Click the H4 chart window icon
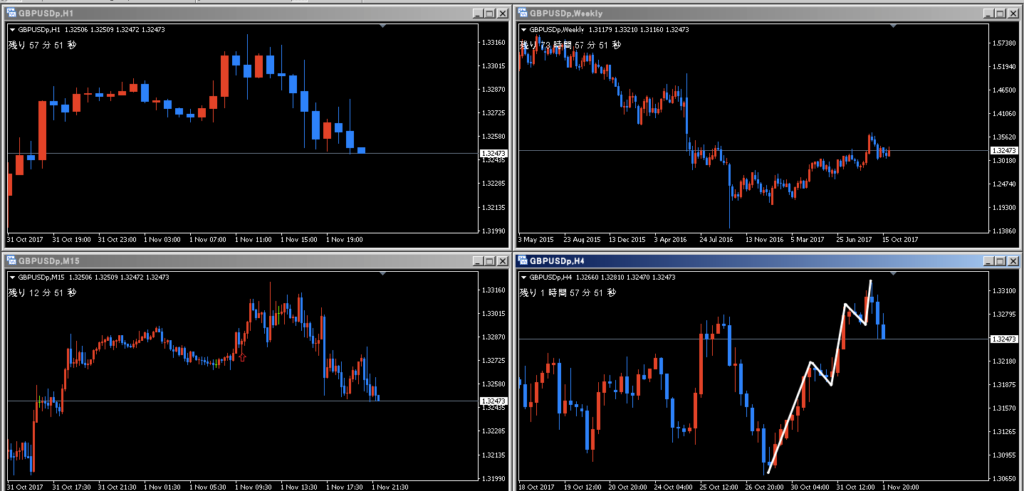This screenshot has width=1024, height=491. point(521,260)
